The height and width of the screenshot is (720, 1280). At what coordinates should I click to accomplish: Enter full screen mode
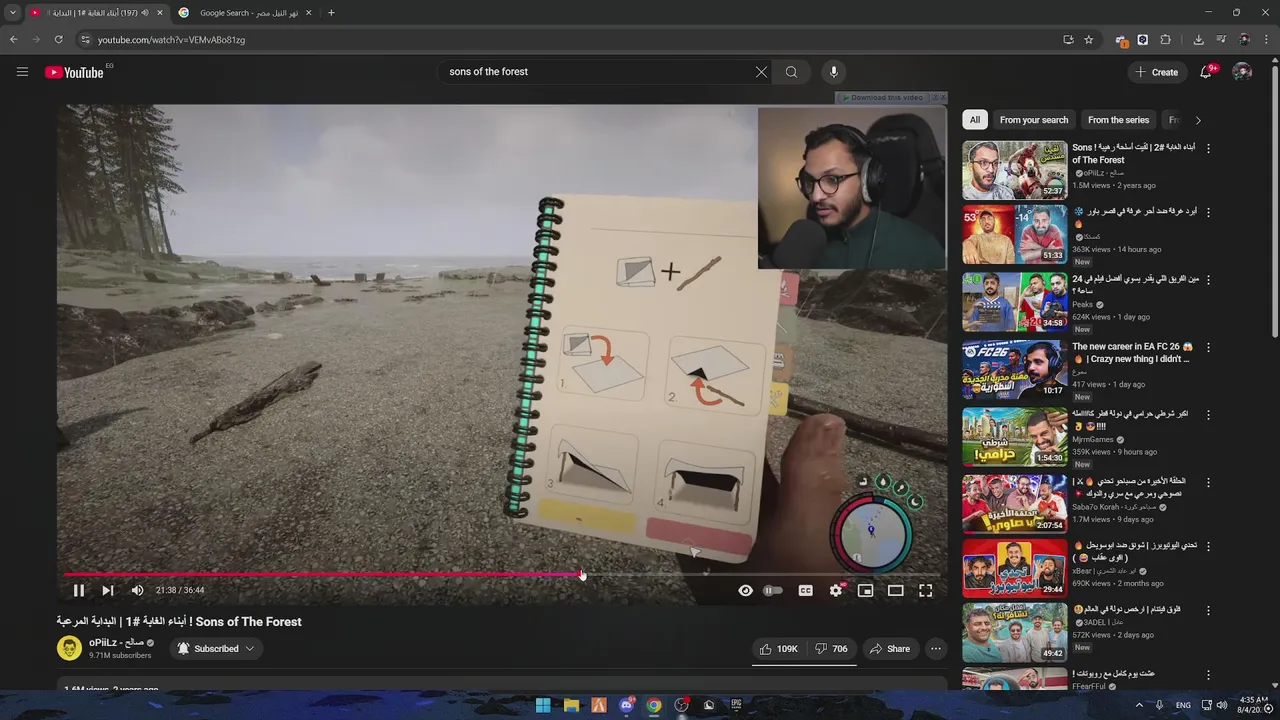926,591
